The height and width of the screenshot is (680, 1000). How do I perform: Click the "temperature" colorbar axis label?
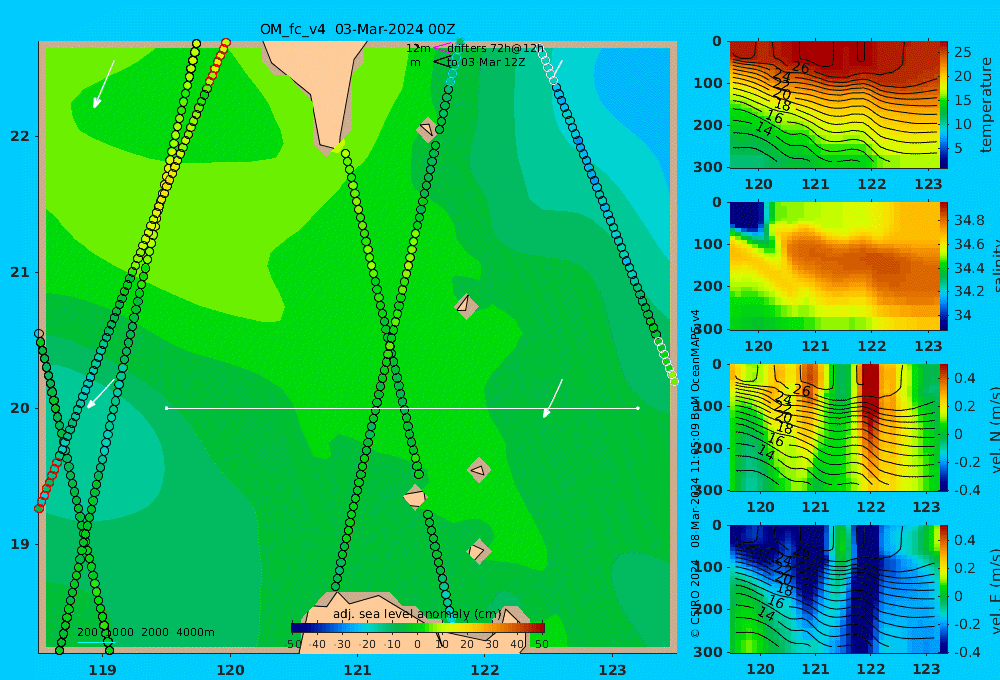pos(987,105)
